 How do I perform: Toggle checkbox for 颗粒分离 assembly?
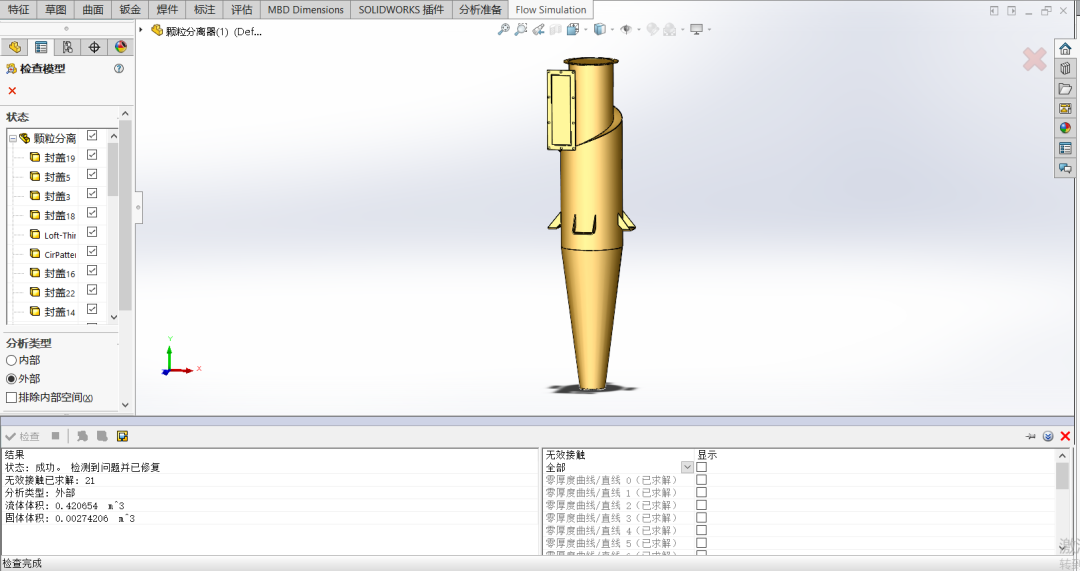(x=92, y=136)
